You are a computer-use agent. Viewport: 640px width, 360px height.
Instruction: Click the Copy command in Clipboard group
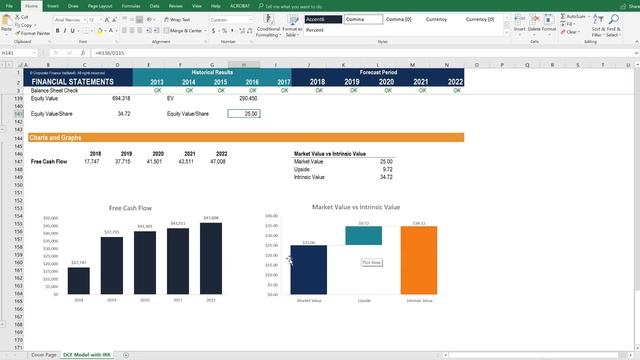tap(25, 25)
